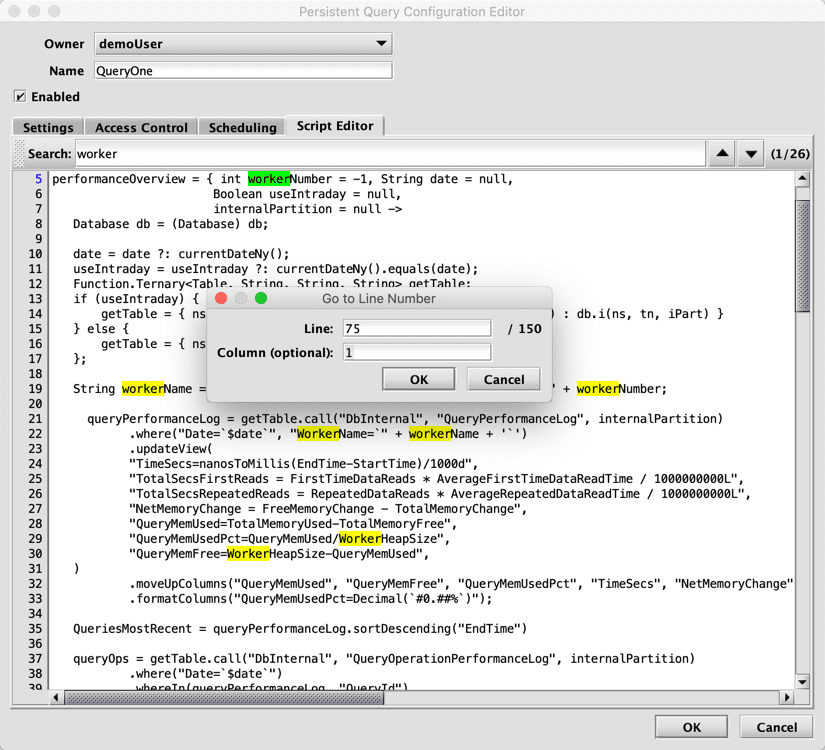Viewport: 825px width, 750px height.
Task: Click the horizontal scrollbar left arrow
Action: [x=56, y=697]
